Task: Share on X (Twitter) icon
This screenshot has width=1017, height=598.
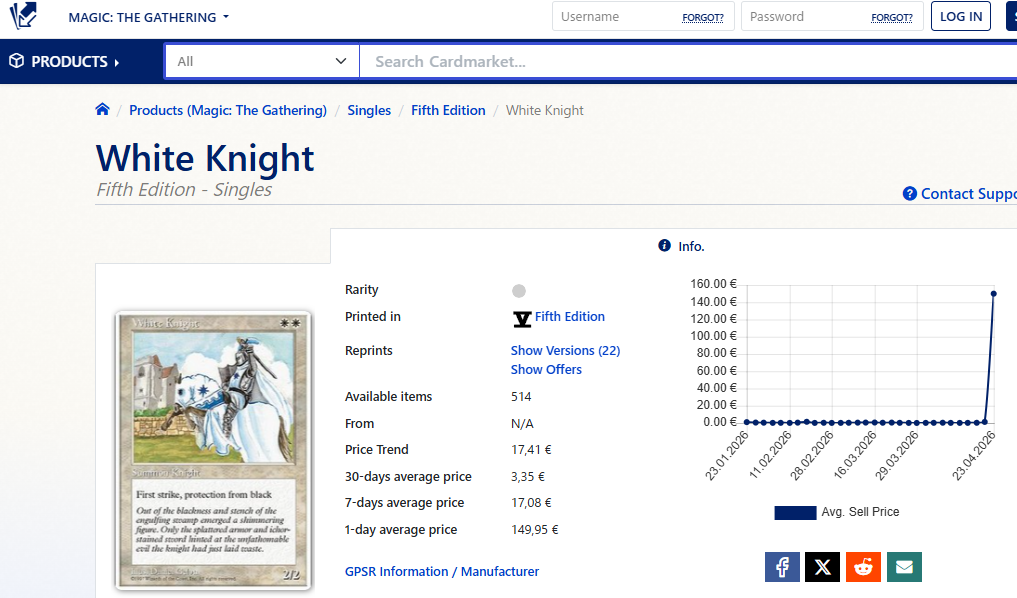Action: [822, 567]
